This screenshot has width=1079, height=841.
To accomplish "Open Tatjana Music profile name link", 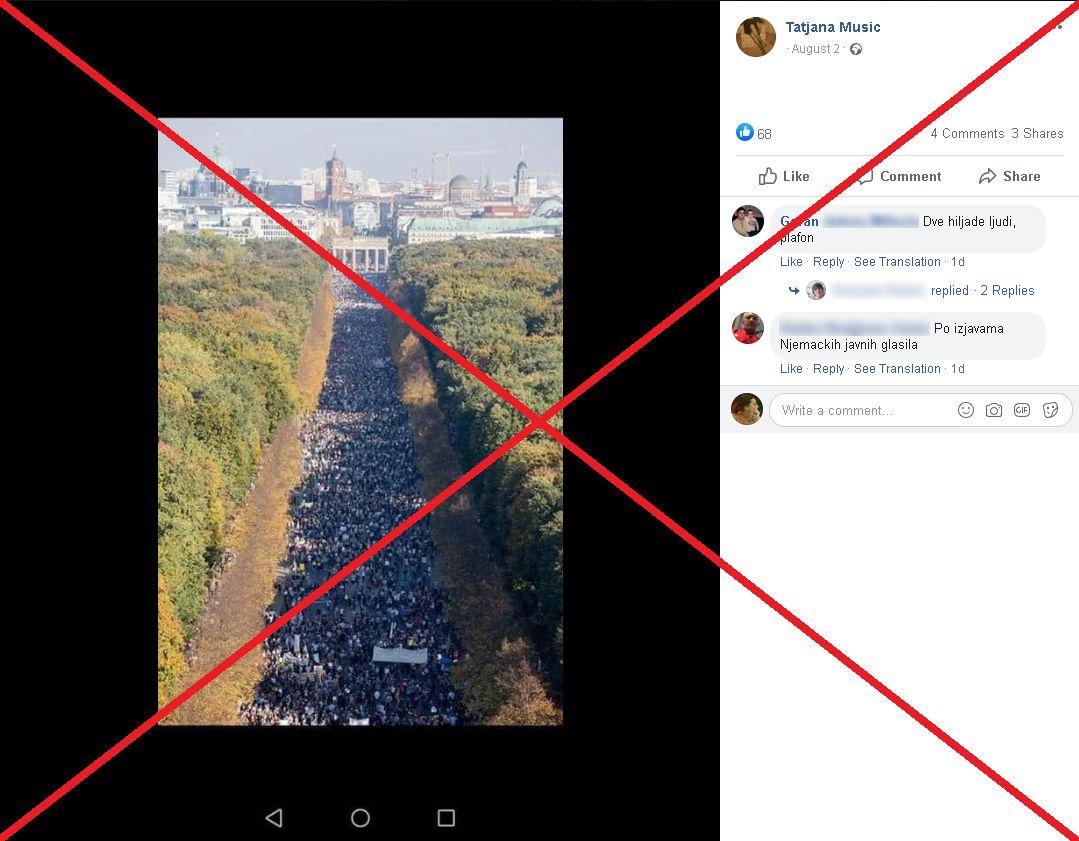I will point(833,27).
